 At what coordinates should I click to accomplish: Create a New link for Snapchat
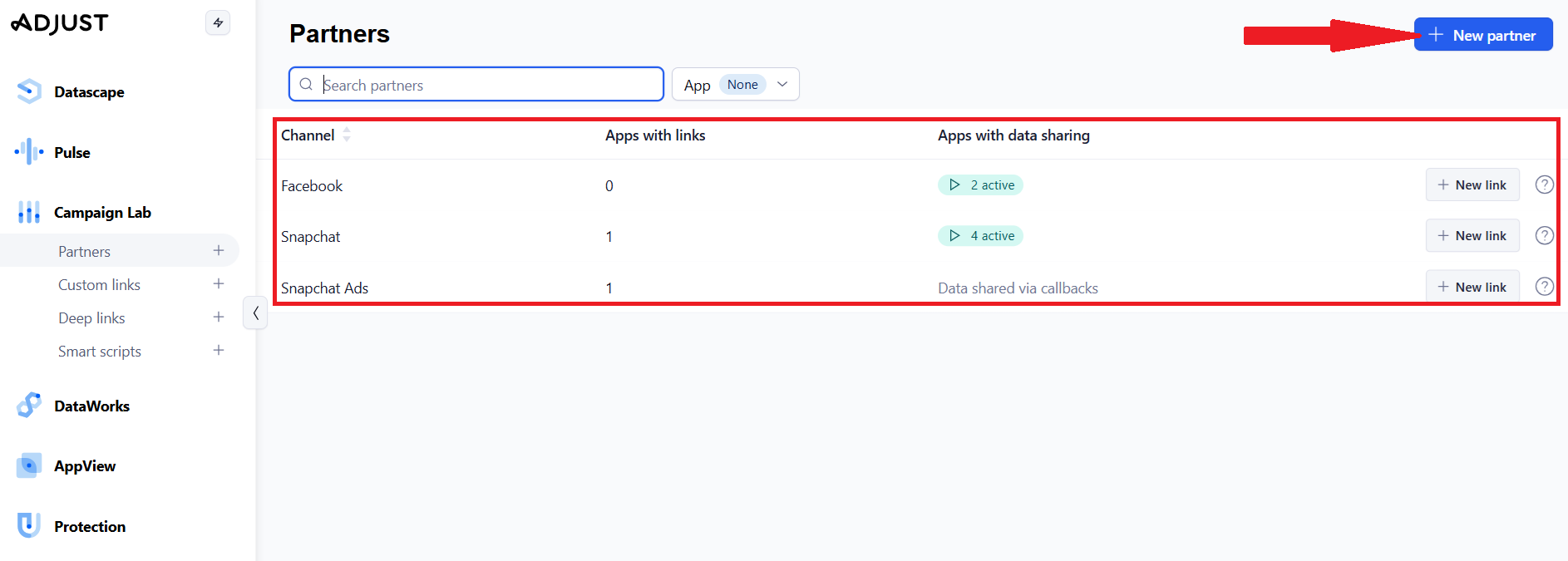[1472, 236]
